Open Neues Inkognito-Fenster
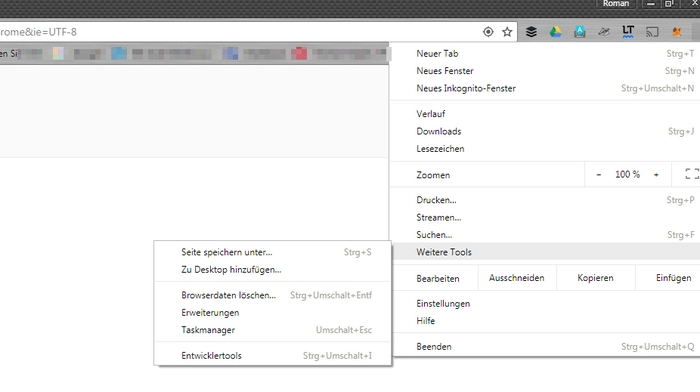Viewport: 700px width, 392px height. [x=545, y=88]
